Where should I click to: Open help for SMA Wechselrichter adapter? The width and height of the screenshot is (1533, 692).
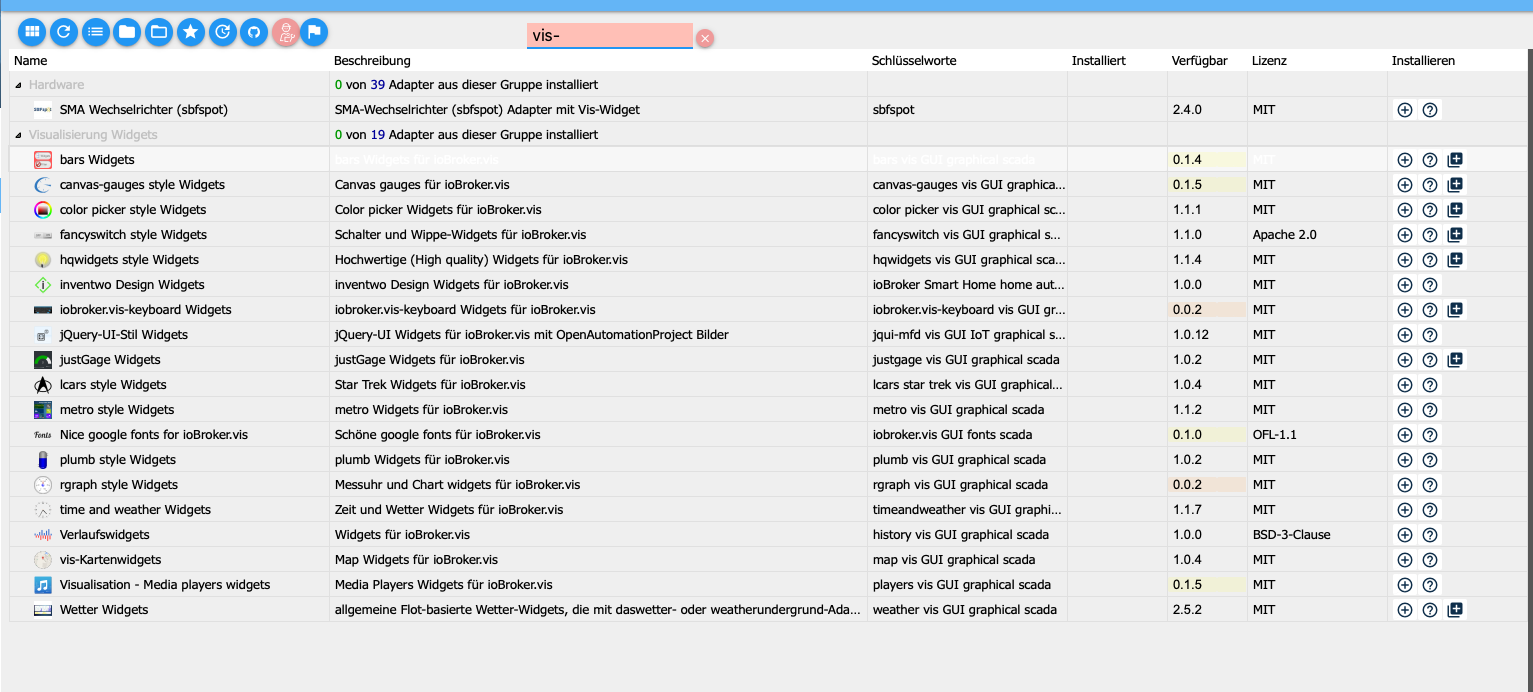click(x=1430, y=110)
